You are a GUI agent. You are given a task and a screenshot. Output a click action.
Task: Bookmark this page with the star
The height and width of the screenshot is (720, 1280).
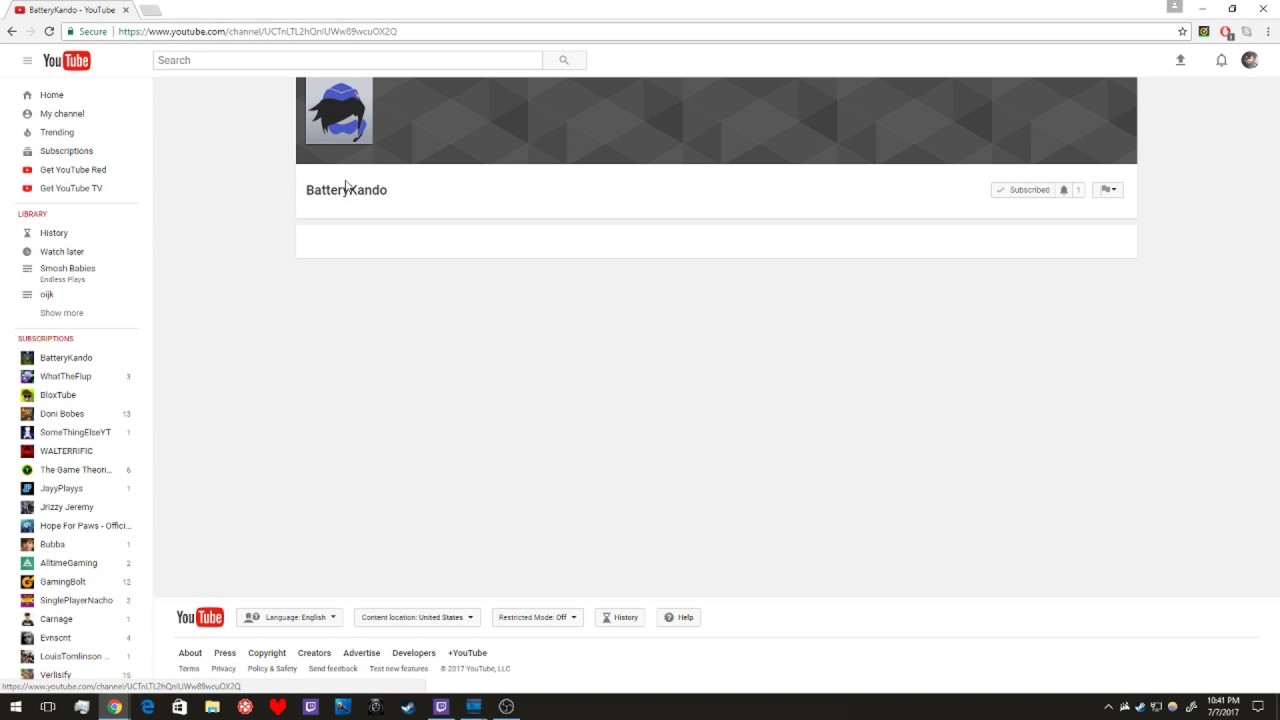pos(1182,31)
